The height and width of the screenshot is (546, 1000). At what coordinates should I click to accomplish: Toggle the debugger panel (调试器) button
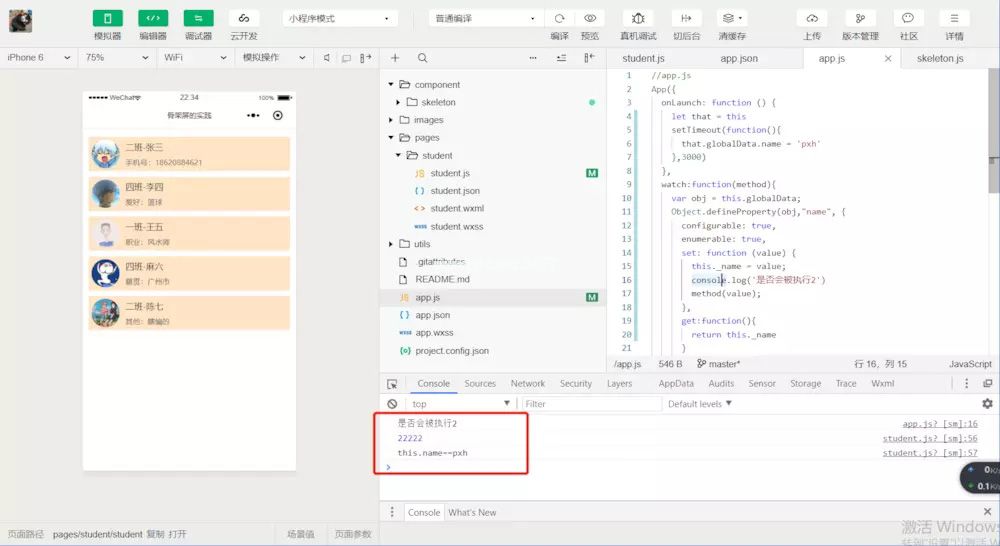pyautogui.click(x=198, y=19)
